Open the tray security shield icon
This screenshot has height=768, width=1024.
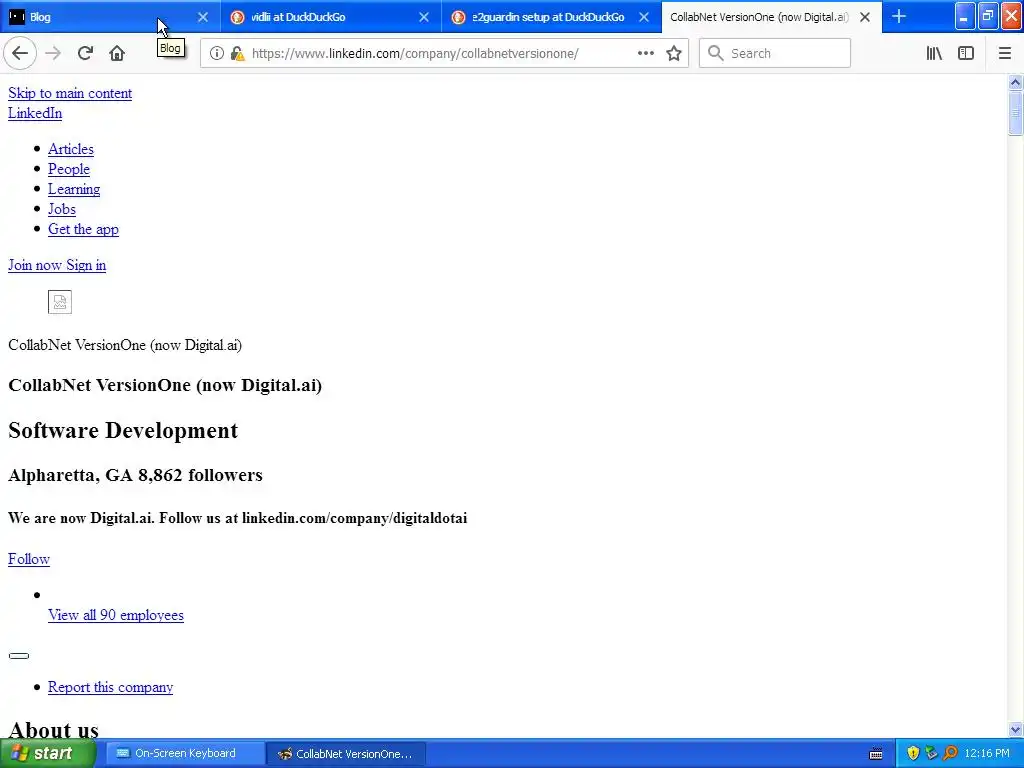[x=913, y=753]
